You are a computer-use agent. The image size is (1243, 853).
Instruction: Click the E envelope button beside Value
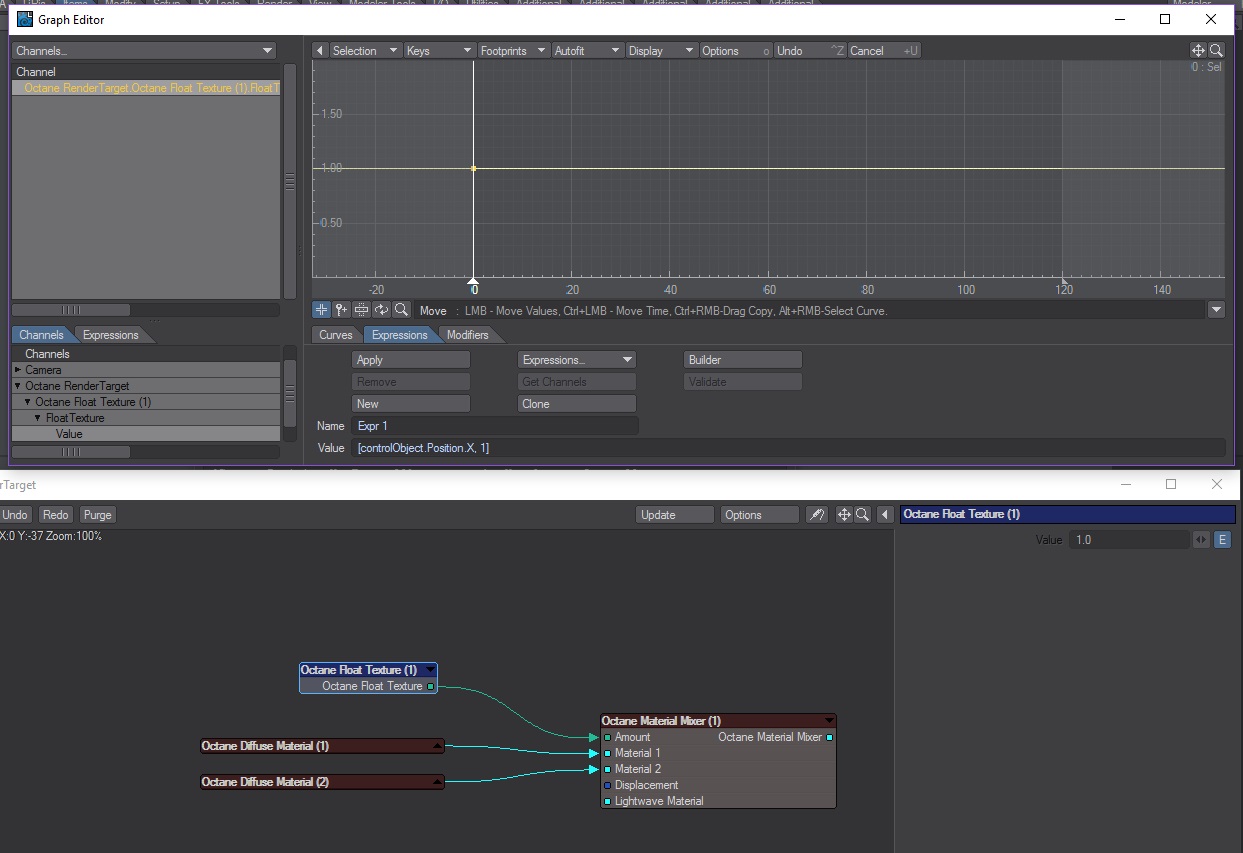point(1222,540)
